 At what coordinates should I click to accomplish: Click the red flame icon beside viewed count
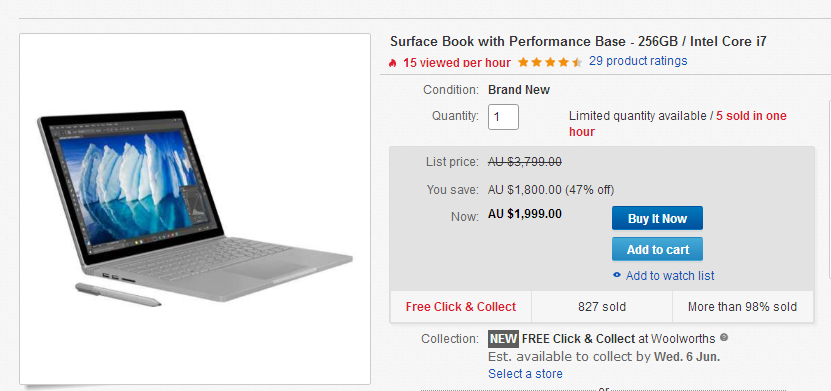[393, 63]
